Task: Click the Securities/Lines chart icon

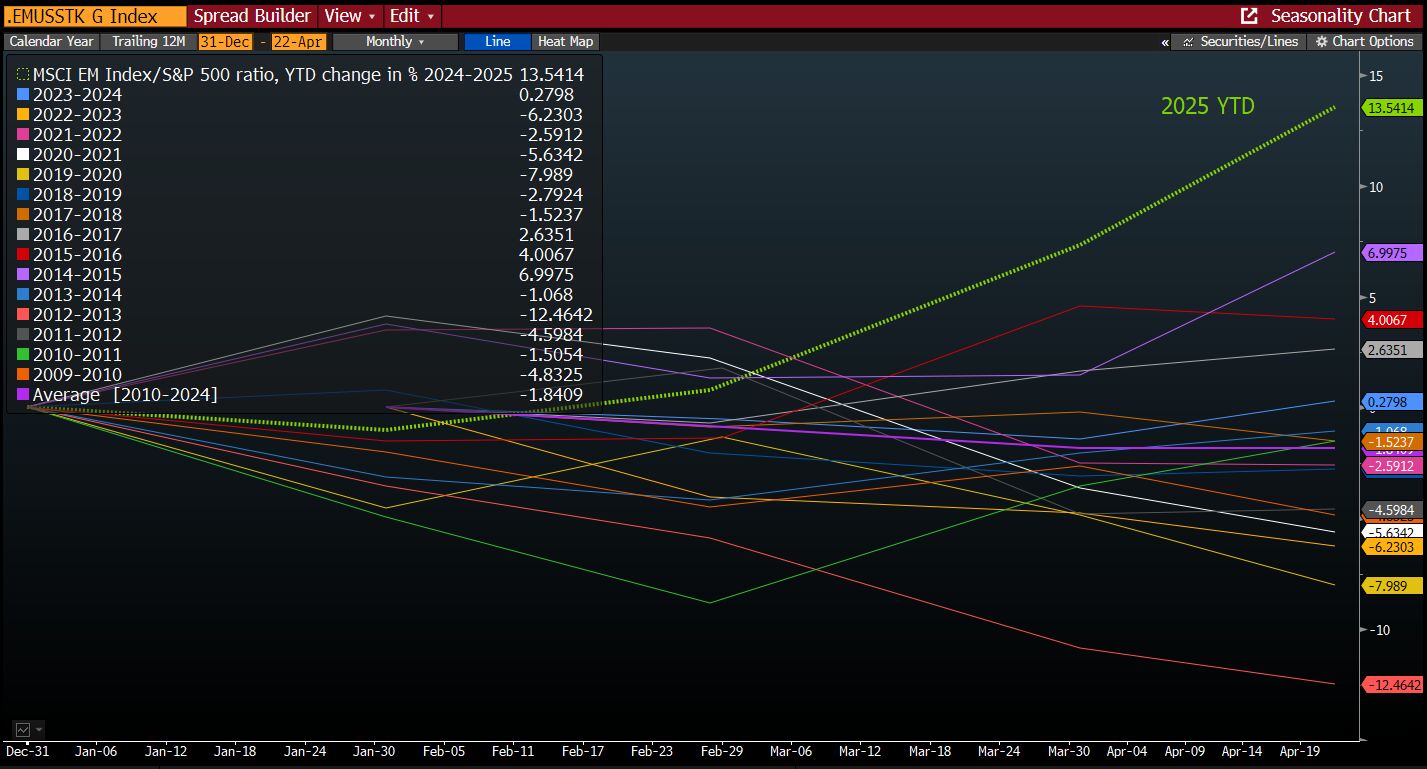Action: point(1189,42)
